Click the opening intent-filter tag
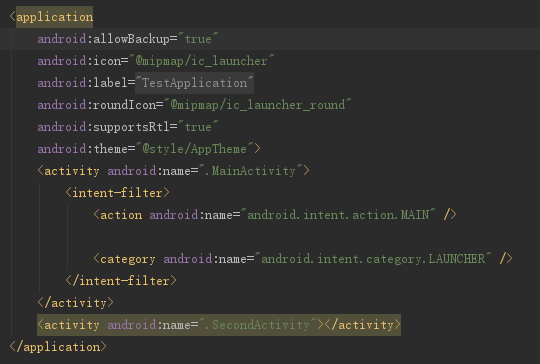This screenshot has width=540, height=364. 117,193
